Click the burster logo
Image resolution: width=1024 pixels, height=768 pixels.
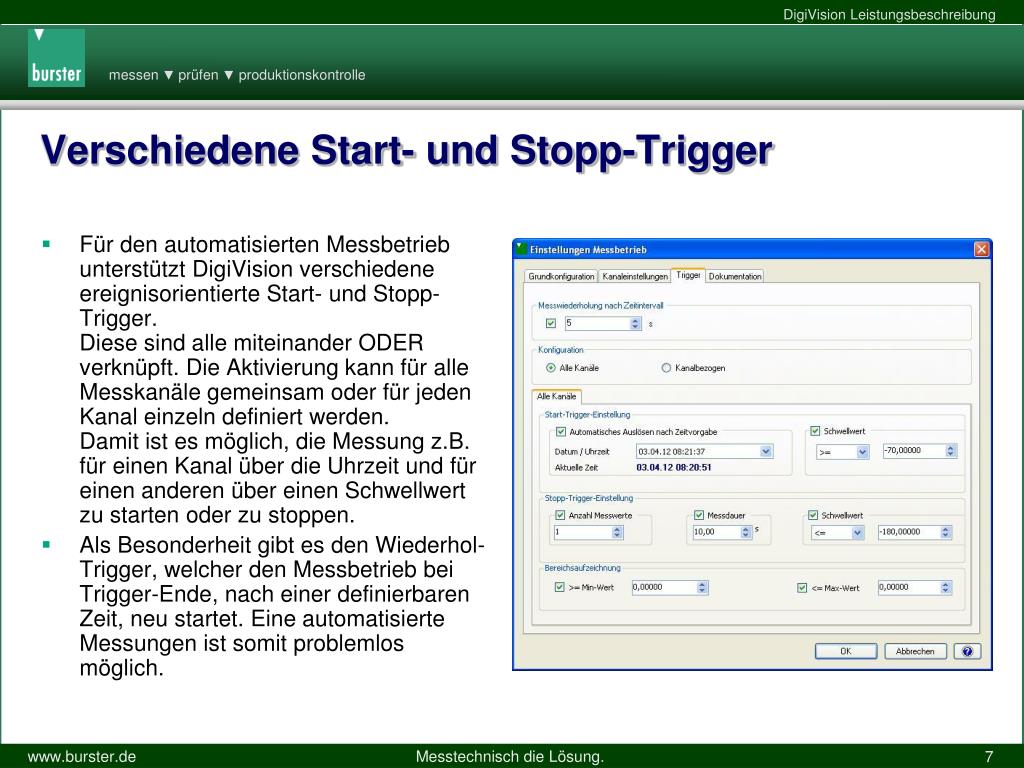click(x=56, y=57)
